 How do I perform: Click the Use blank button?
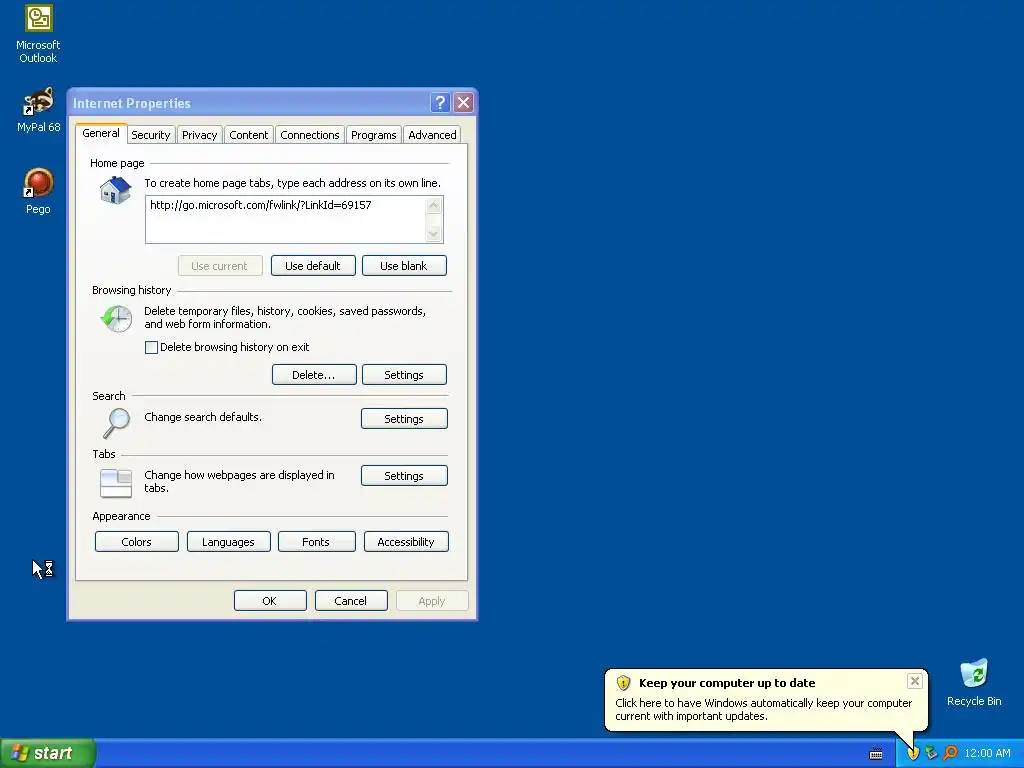[404, 266]
